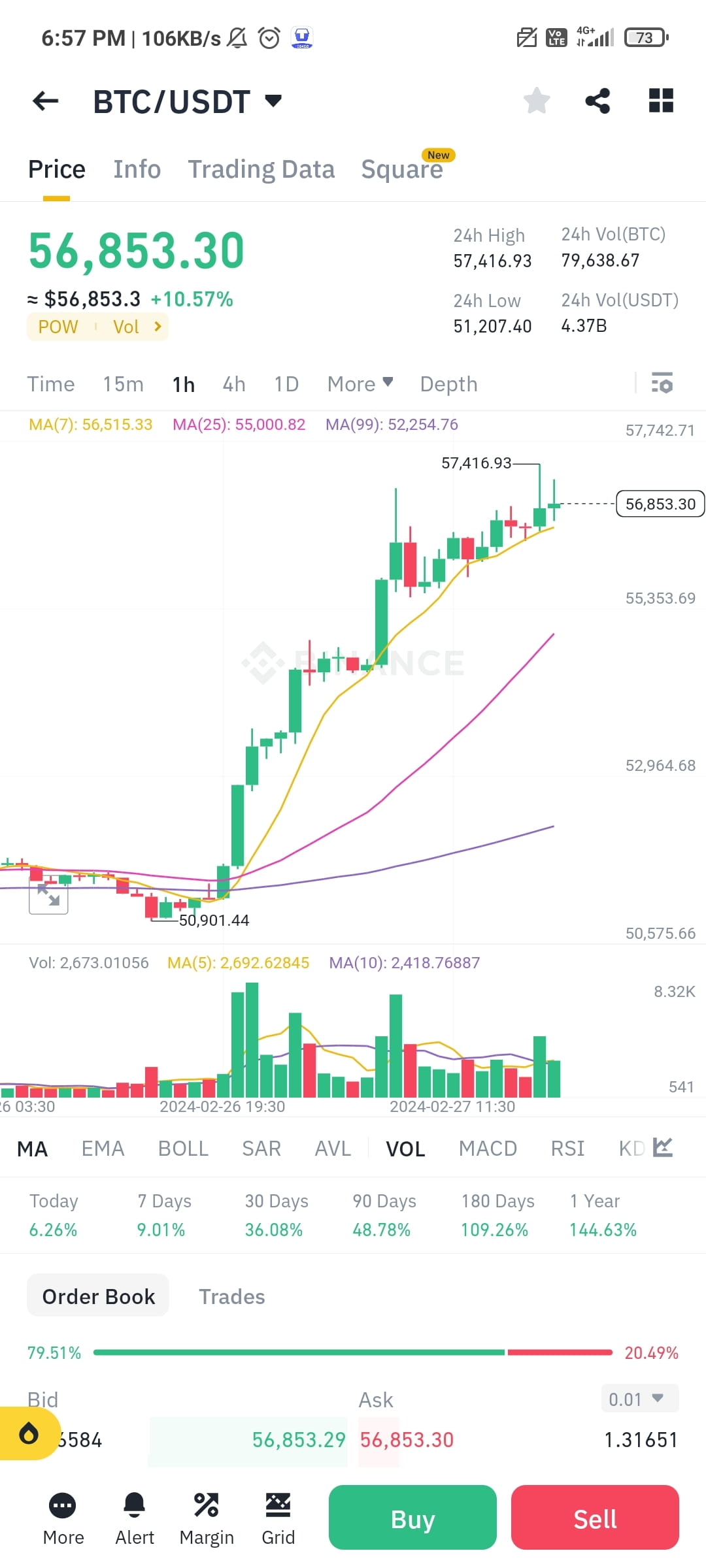Open the share icon for BTC/USDT
Screen dimensions: 706x1568
click(x=598, y=101)
